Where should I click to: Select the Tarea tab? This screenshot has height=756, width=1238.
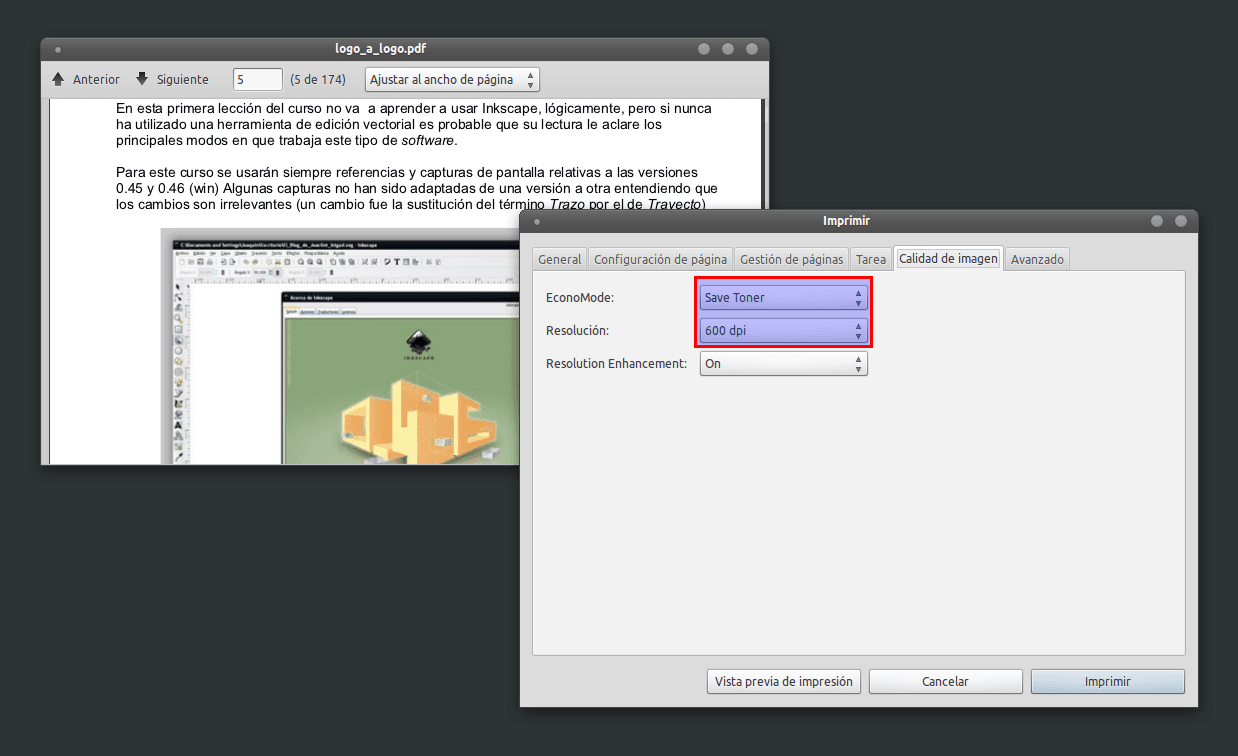[x=870, y=258]
